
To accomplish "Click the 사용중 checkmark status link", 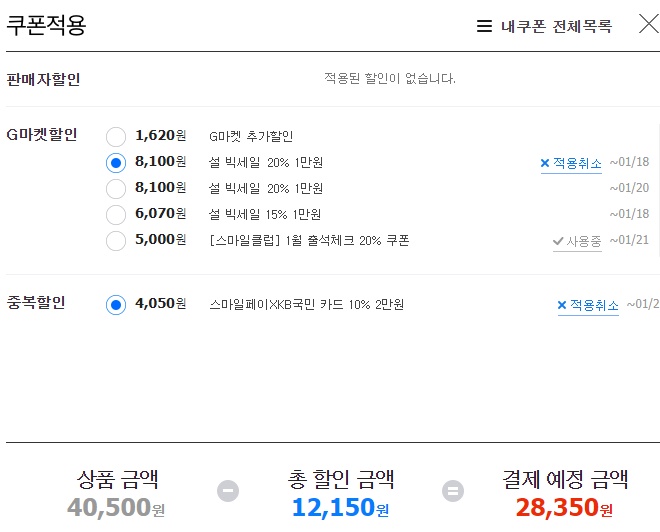I will (x=577, y=242).
